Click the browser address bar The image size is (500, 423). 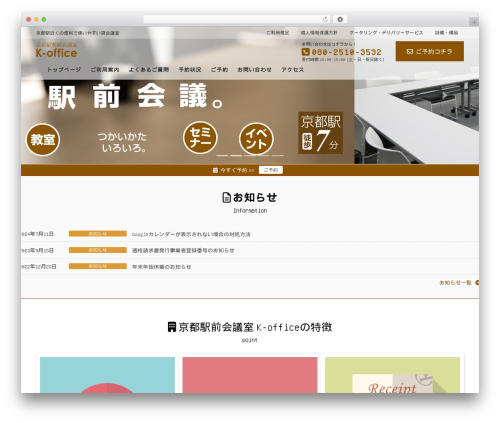click(237, 19)
